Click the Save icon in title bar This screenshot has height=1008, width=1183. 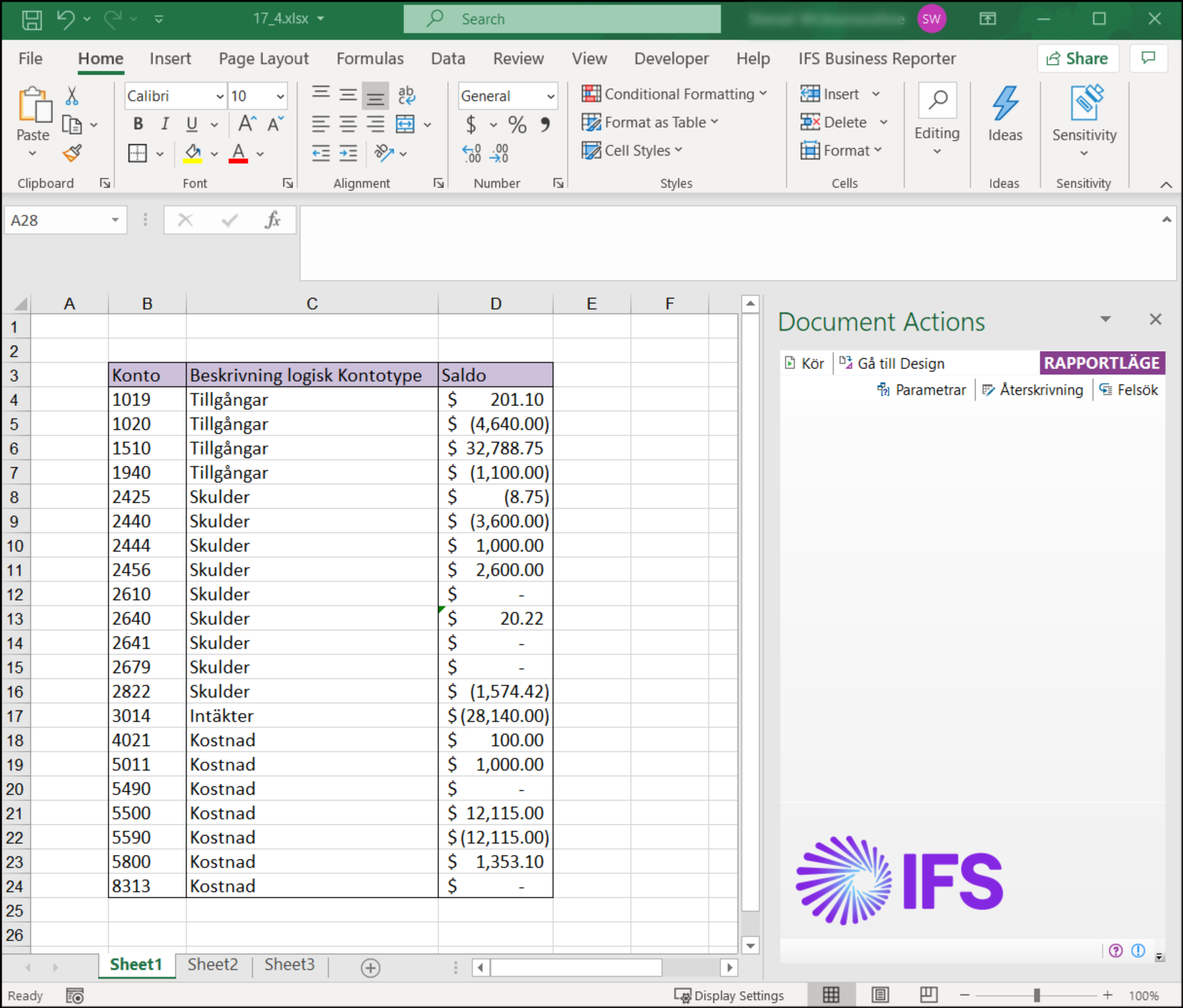point(31,19)
